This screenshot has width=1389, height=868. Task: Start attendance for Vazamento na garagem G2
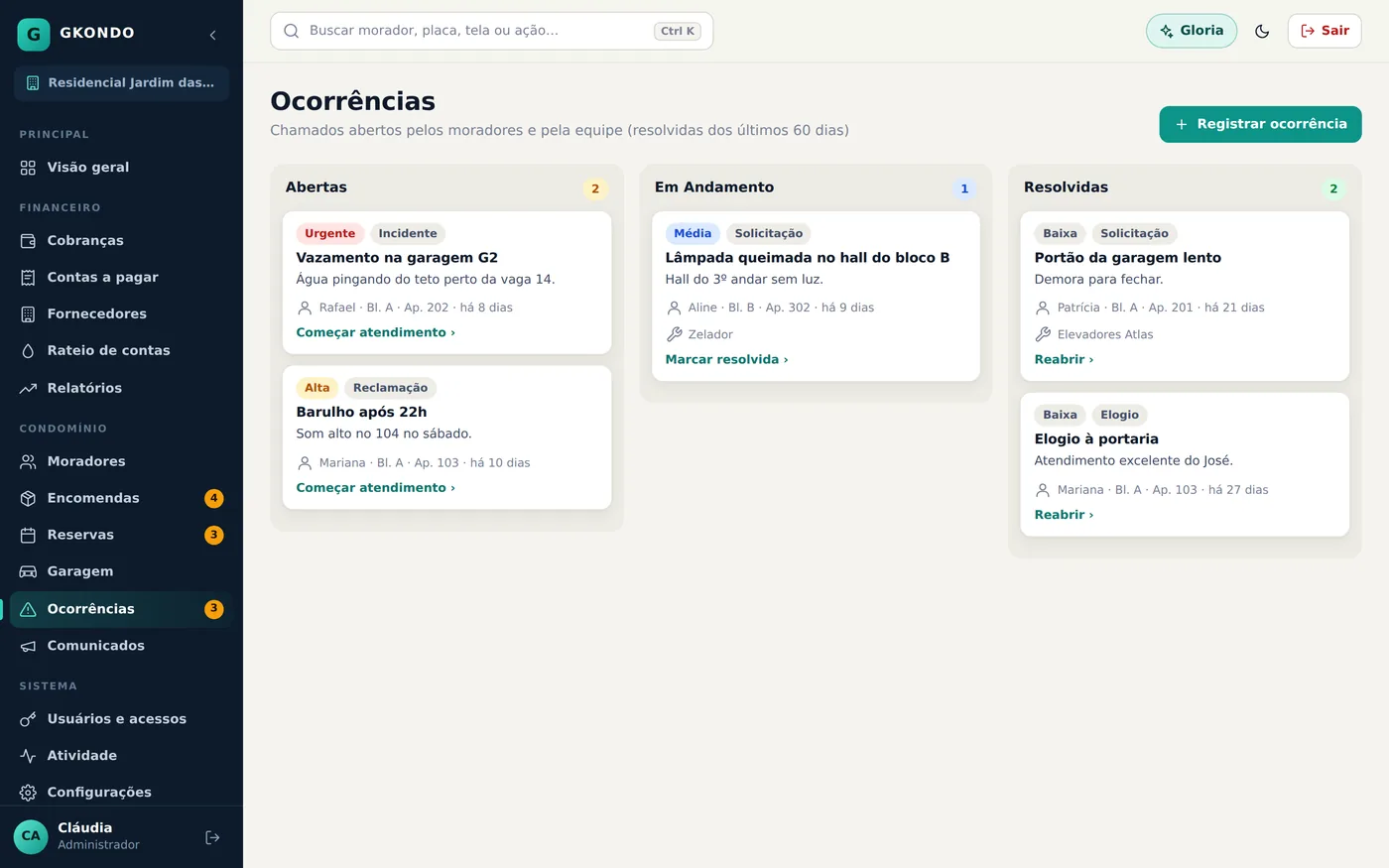pos(375,332)
